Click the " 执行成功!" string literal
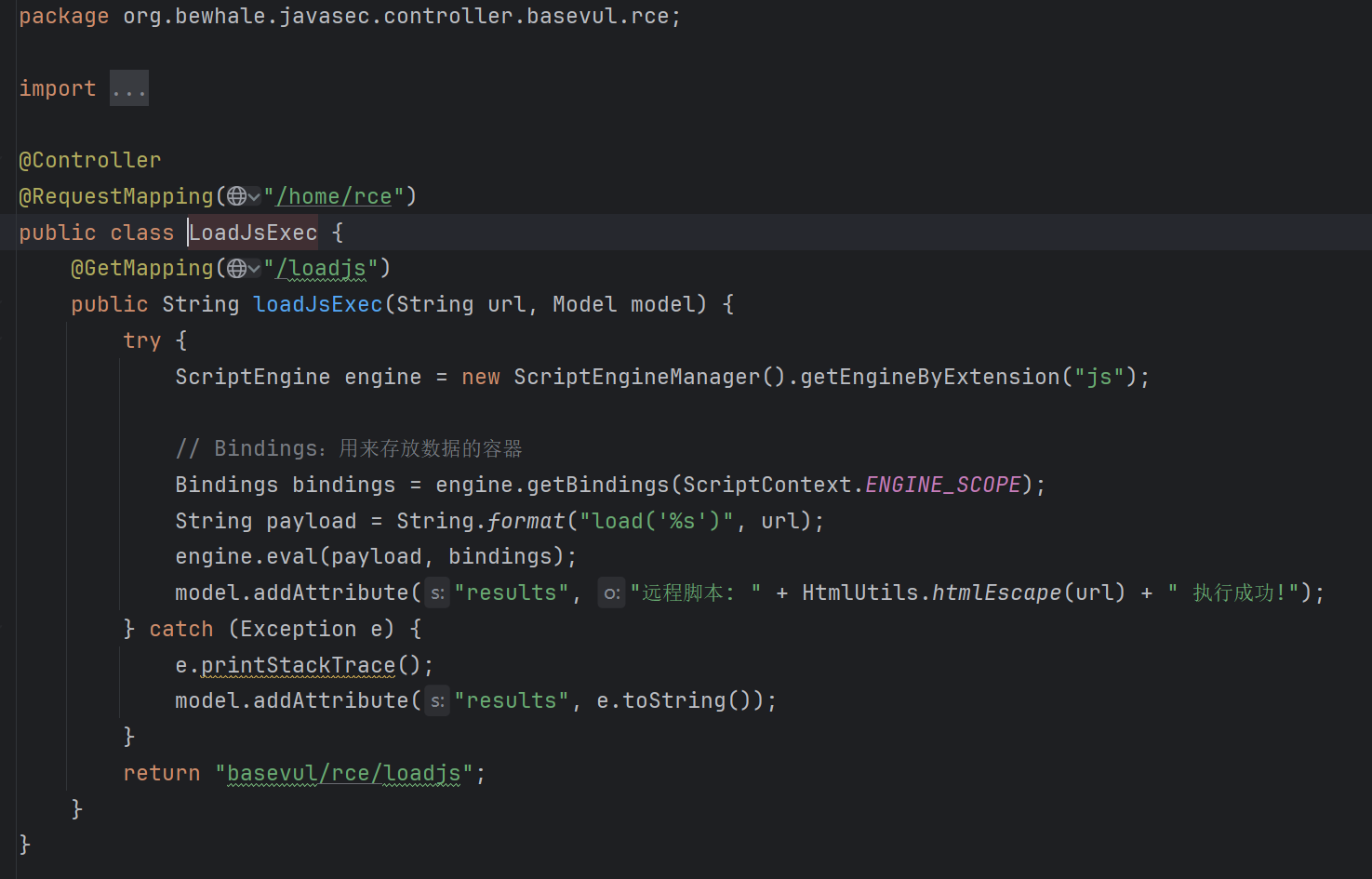1372x879 pixels. [1233, 593]
